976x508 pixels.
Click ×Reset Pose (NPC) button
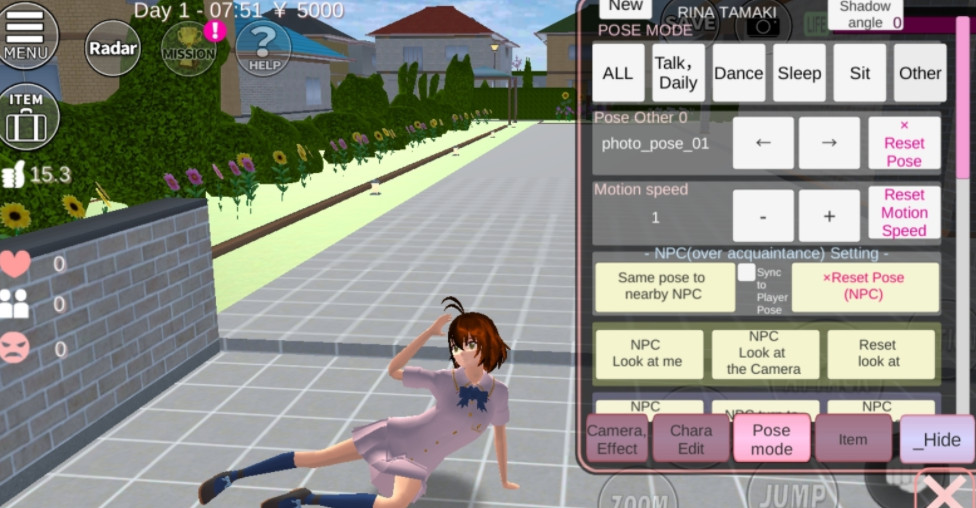click(x=865, y=287)
